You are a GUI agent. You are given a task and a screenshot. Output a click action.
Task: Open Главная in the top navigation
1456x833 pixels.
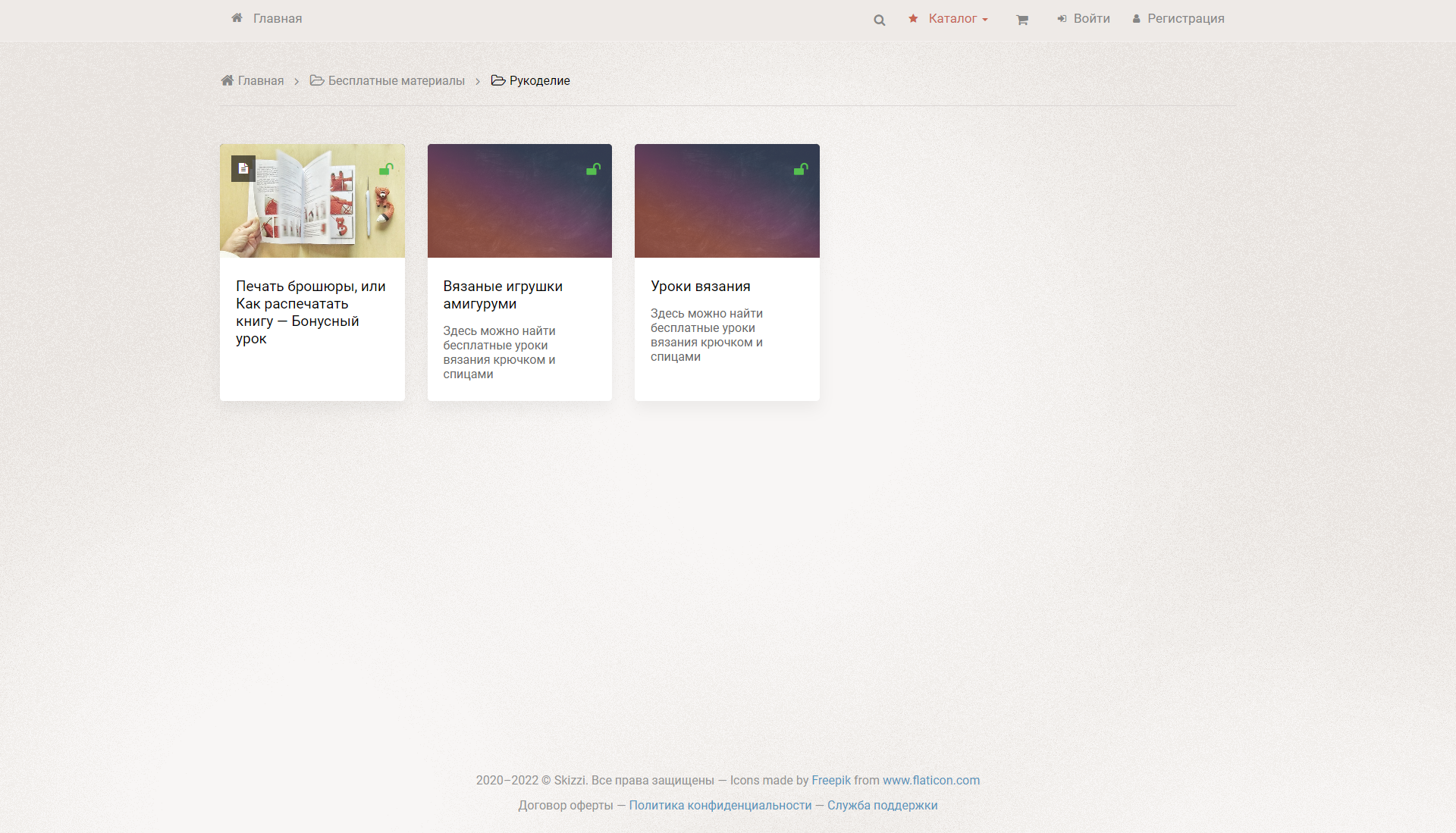pos(278,18)
